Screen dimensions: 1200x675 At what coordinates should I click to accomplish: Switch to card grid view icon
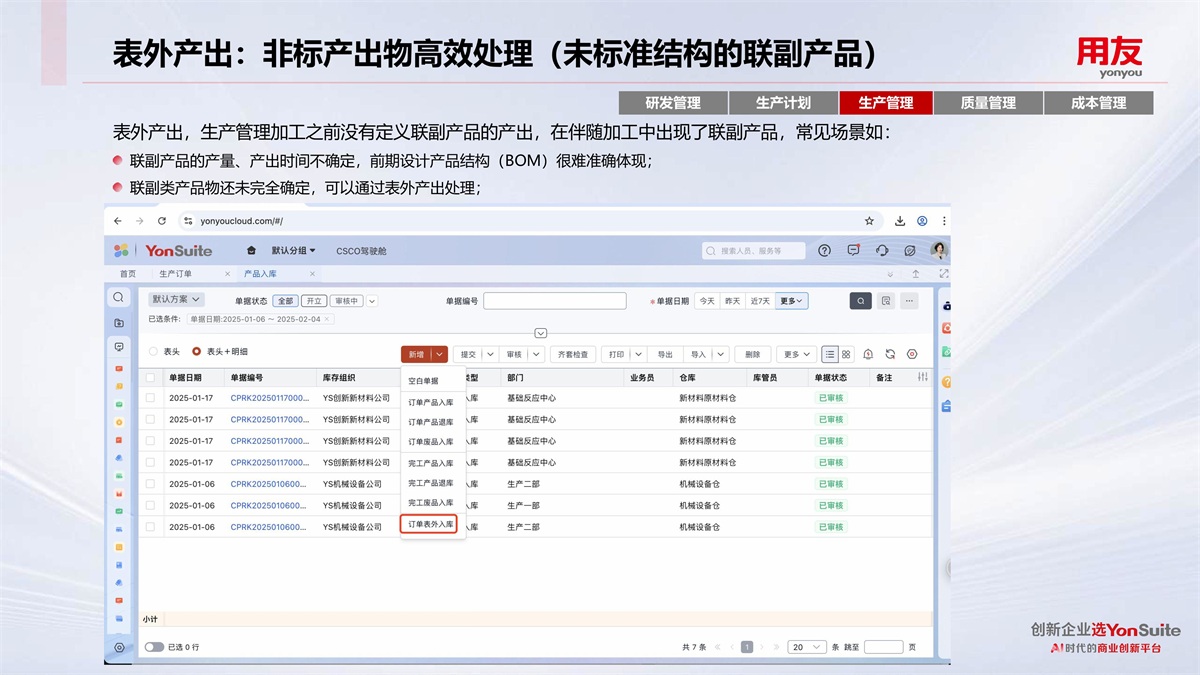[x=846, y=354]
